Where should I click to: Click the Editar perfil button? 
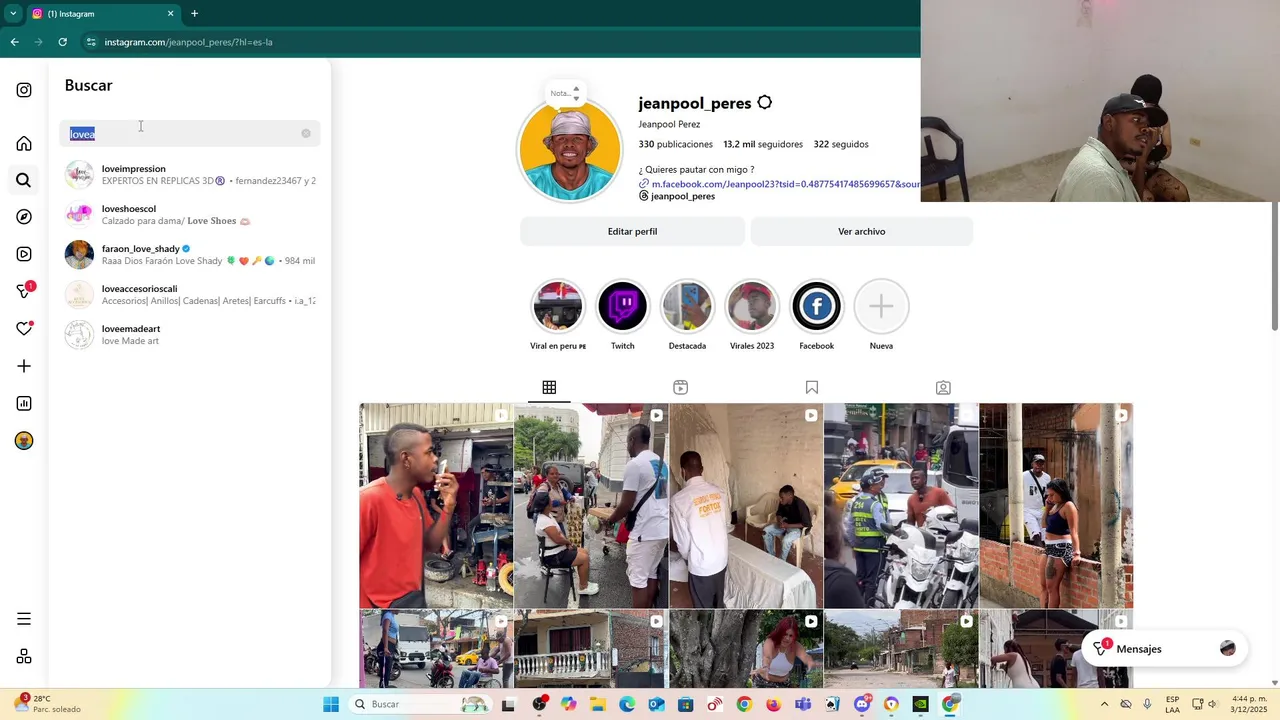click(x=632, y=231)
